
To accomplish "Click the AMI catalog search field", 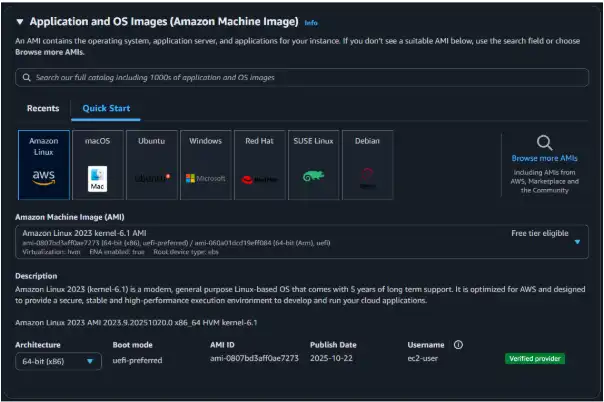I will click(300, 77).
